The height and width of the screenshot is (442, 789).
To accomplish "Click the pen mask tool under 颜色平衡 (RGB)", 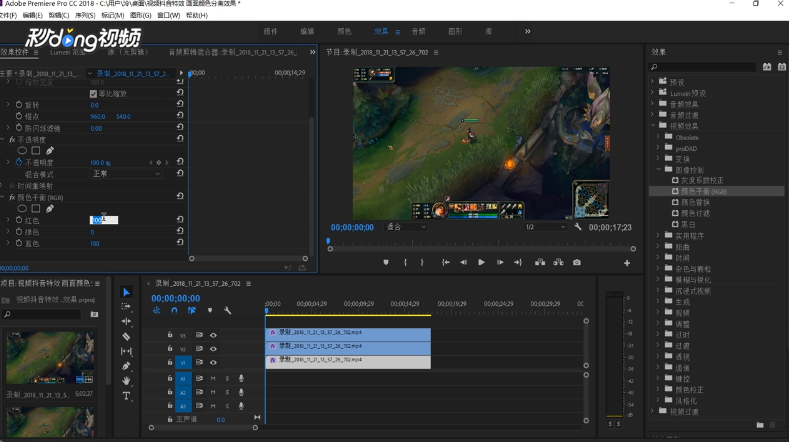I will pos(50,208).
